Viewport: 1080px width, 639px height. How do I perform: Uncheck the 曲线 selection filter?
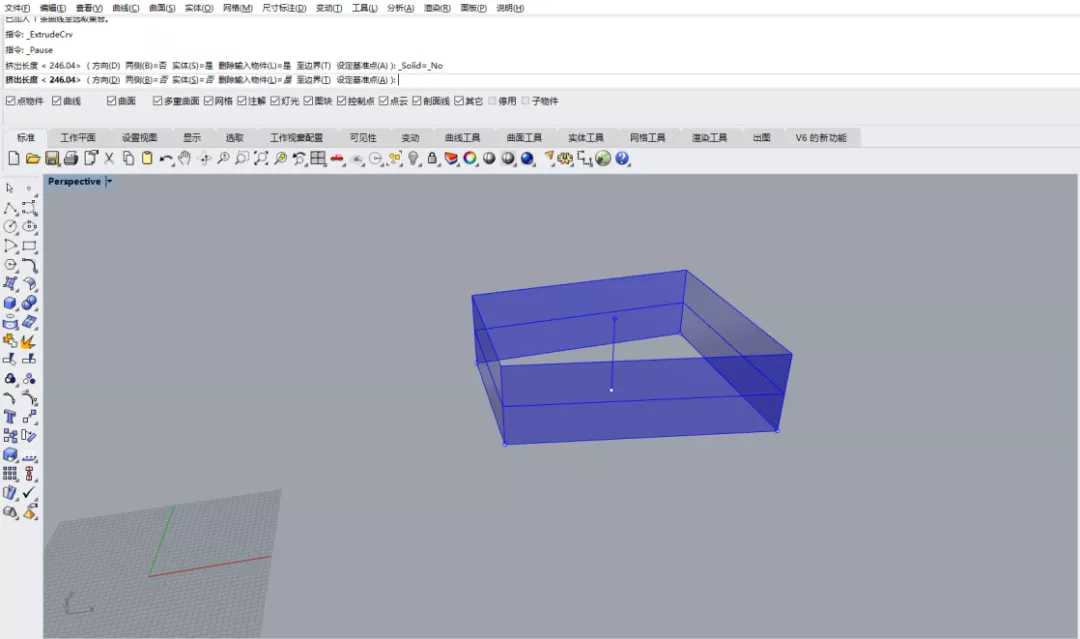point(57,101)
